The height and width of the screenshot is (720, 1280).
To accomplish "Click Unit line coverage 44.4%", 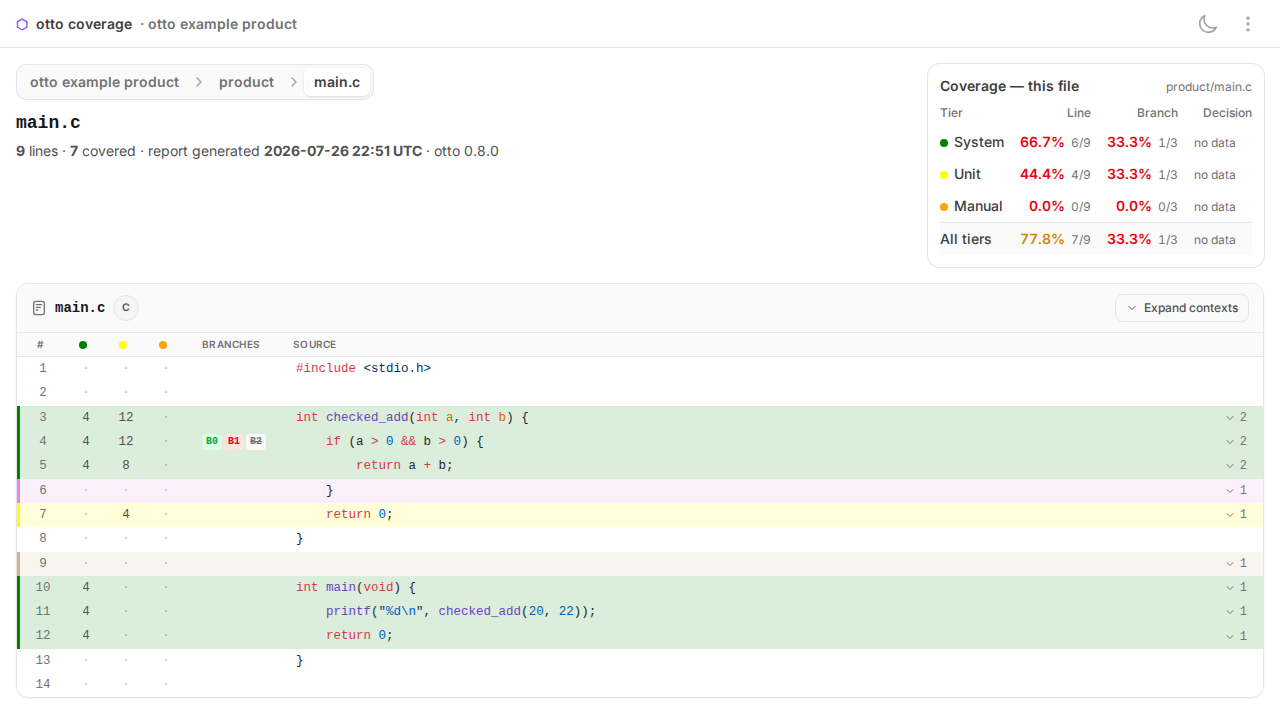I will pyautogui.click(x=1042, y=174).
